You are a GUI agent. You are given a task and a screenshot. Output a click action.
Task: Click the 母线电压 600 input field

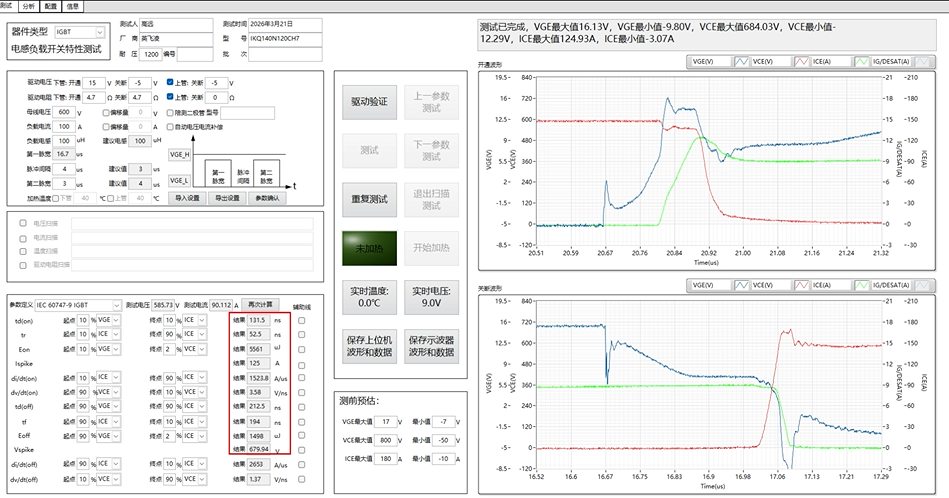pos(64,112)
